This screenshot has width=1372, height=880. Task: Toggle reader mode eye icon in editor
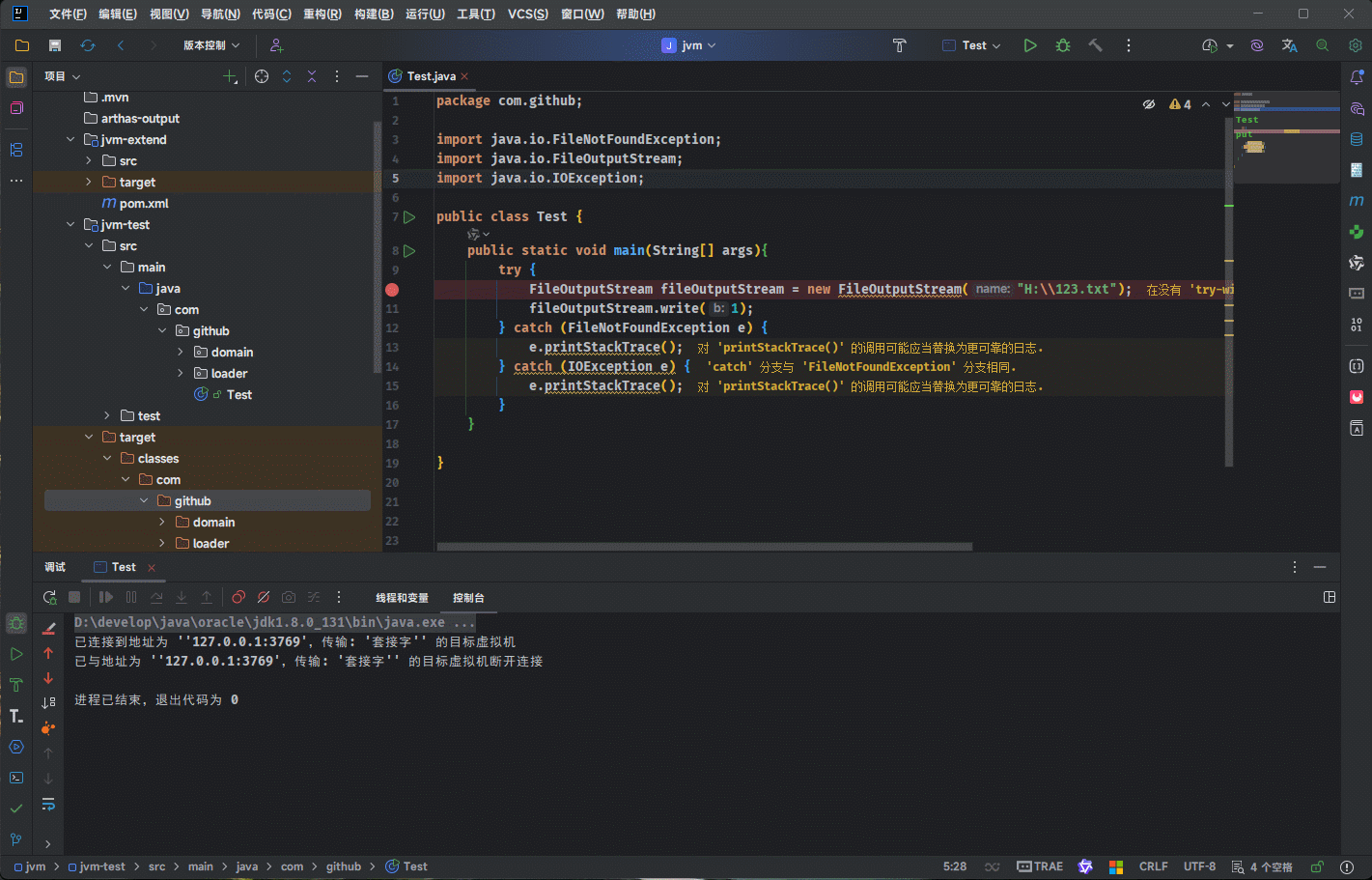(x=1149, y=104)
